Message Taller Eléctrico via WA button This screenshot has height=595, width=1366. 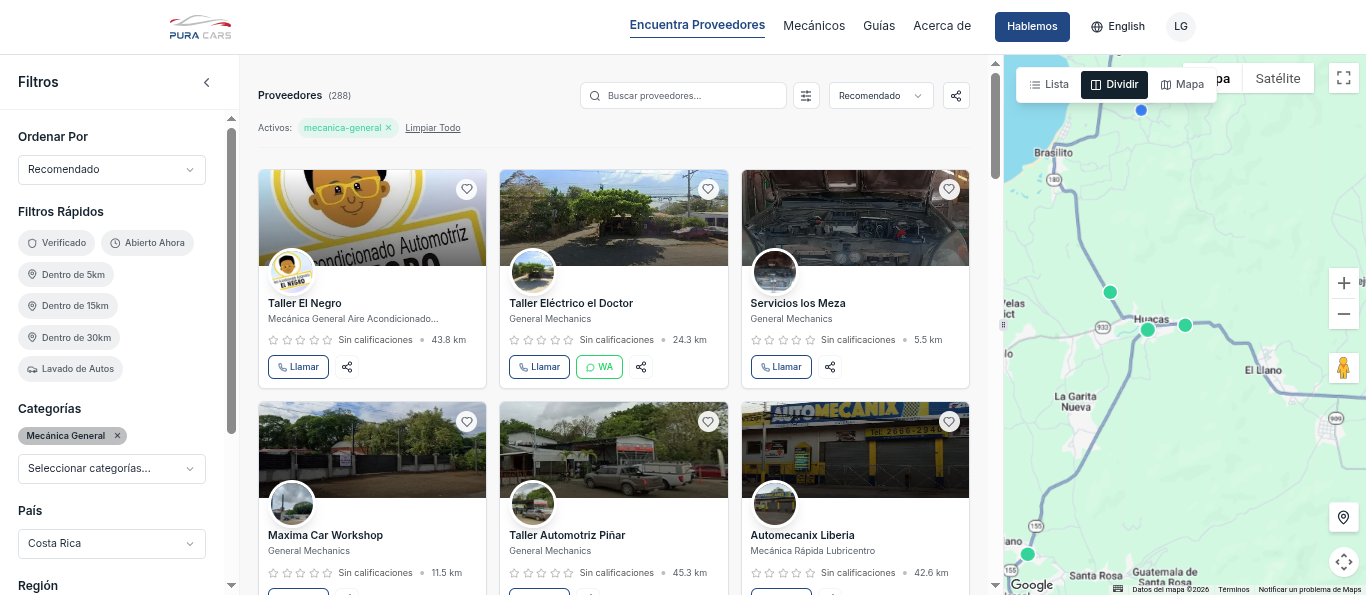[599, 367]
